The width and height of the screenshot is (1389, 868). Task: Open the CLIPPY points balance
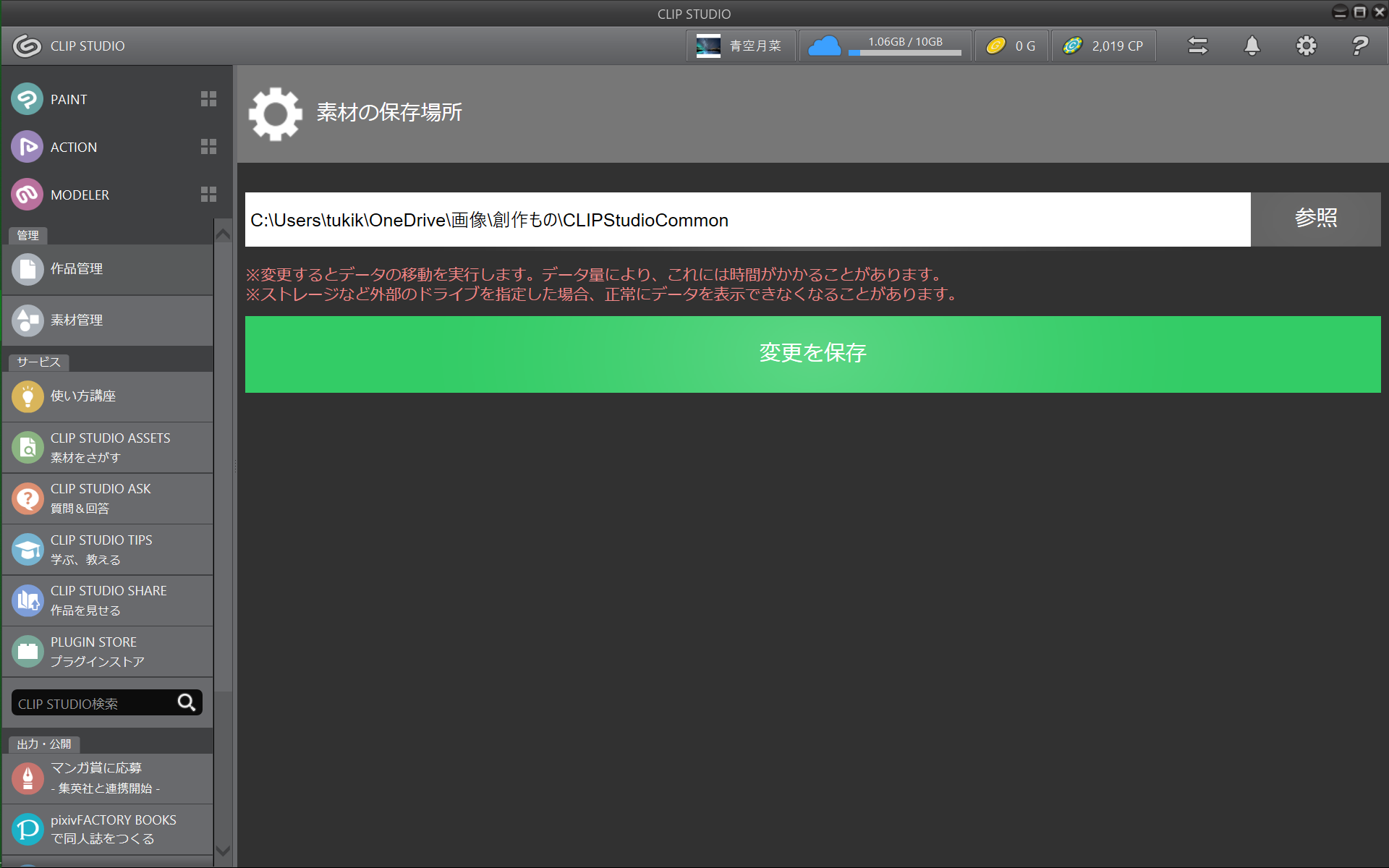(x=1103, y=46)
